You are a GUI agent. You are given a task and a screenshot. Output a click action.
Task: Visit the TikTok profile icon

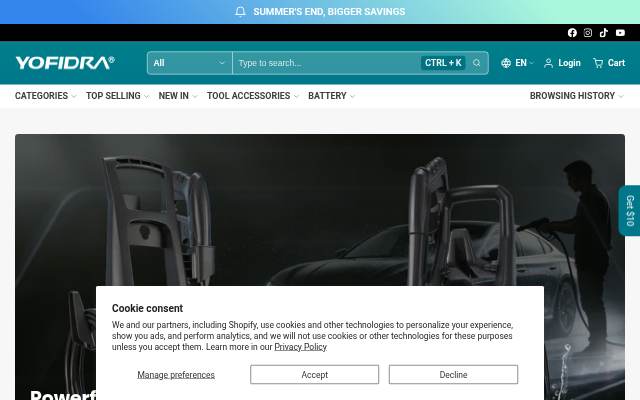[x=604, y=33]
